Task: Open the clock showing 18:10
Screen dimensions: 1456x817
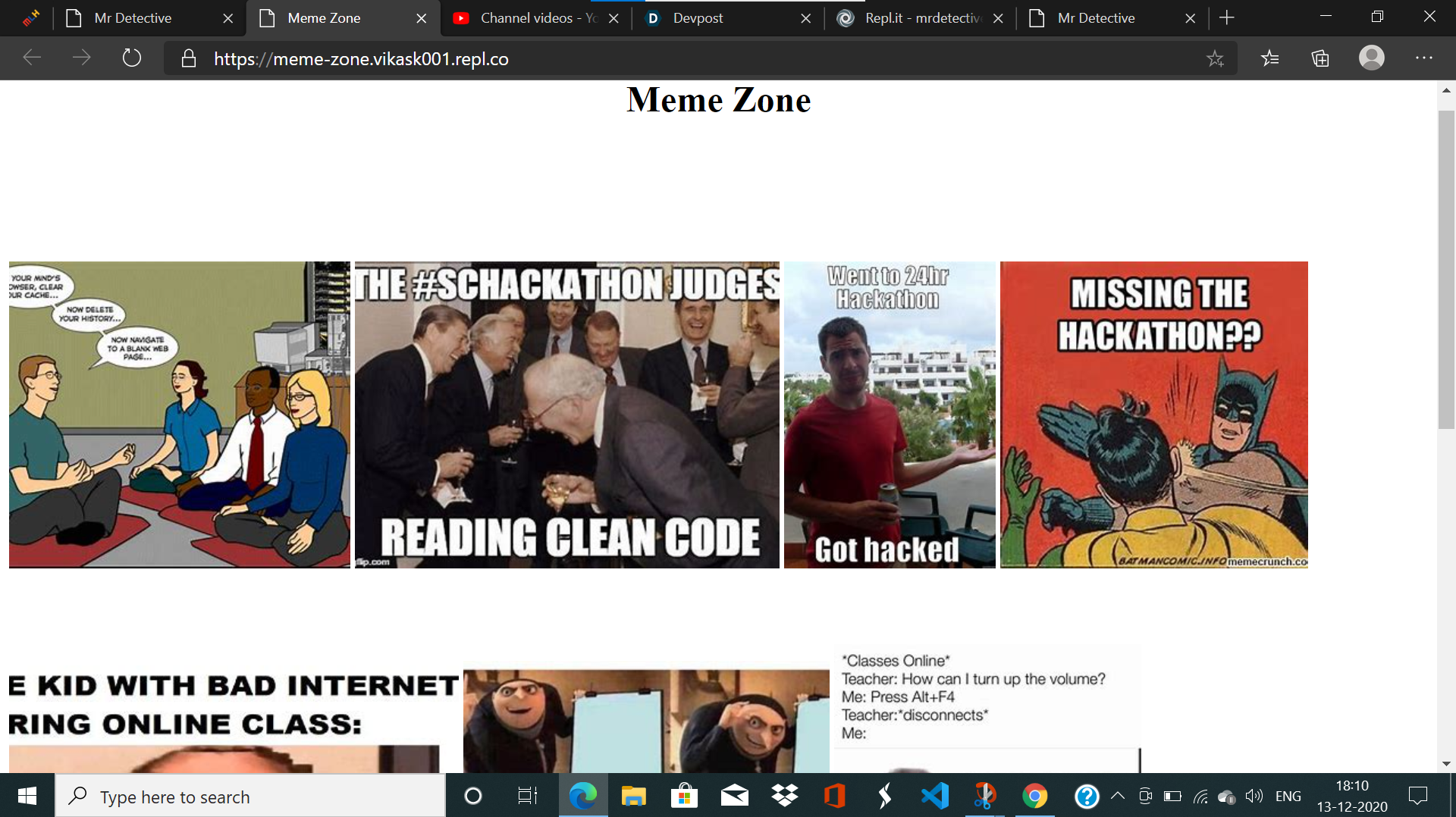Action: click(1352, 796)
